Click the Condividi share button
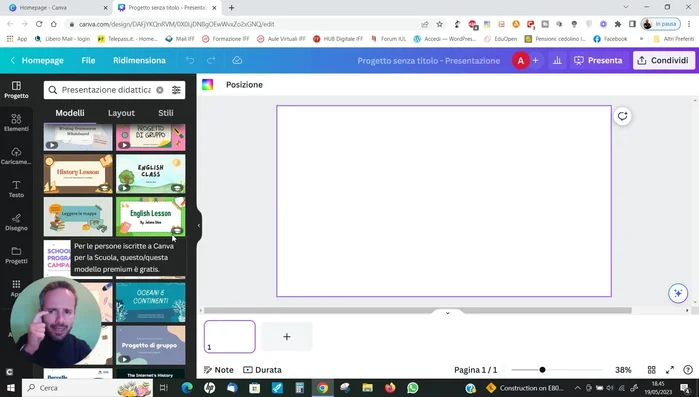This screenshot has height=397, width=699. click(664, 60)
